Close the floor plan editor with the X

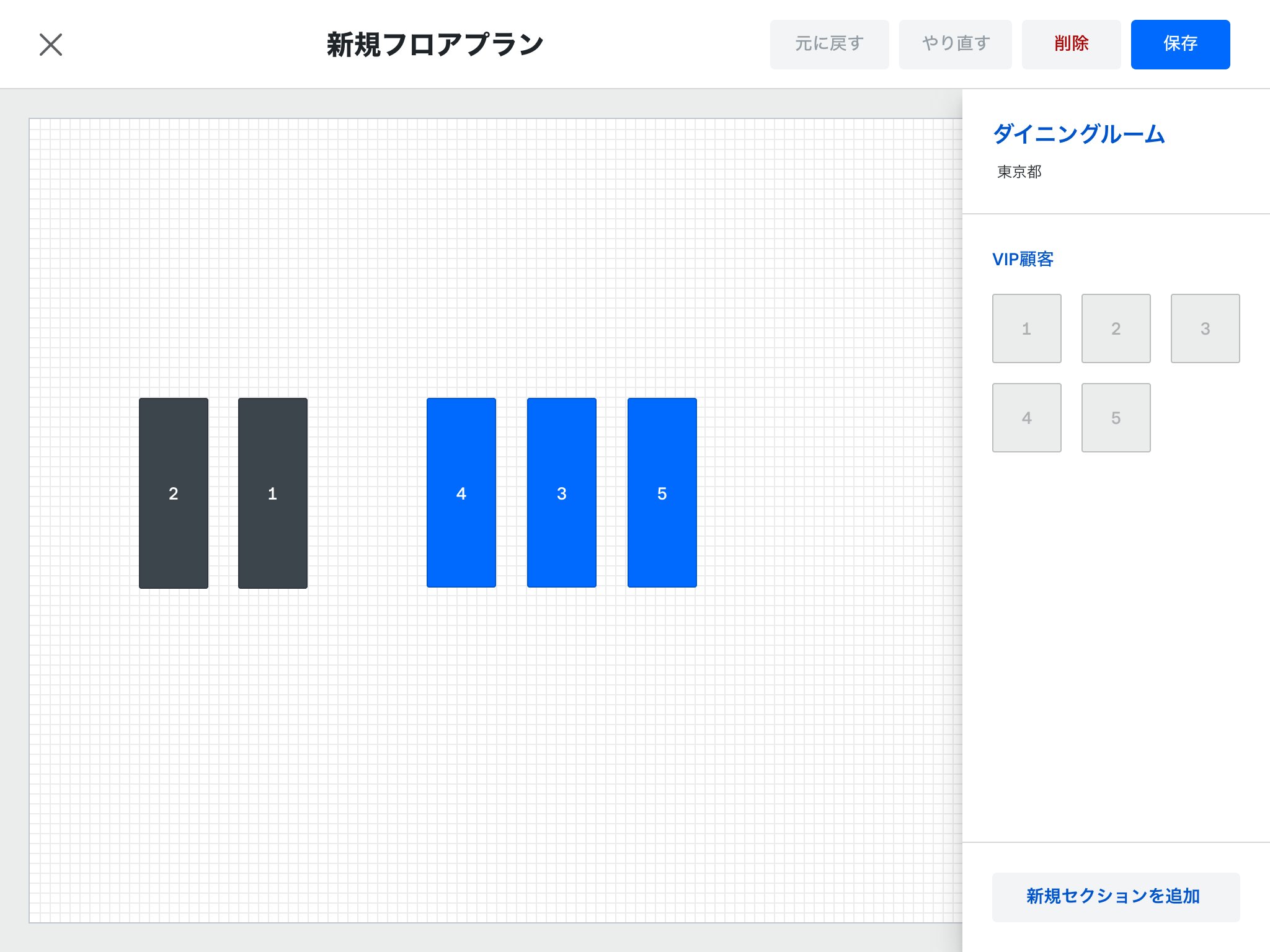[51, 44]
